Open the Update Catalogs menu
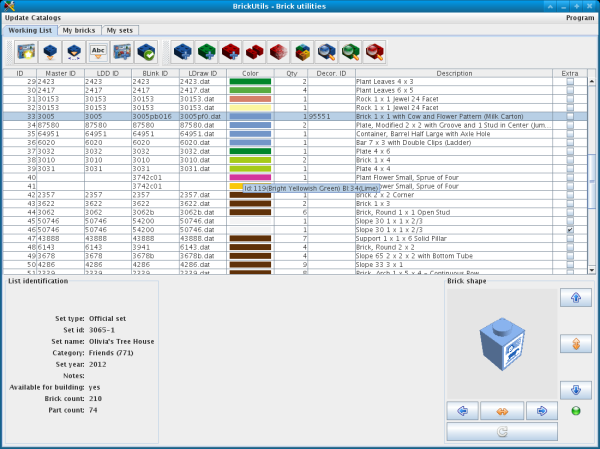 point(33,18)
